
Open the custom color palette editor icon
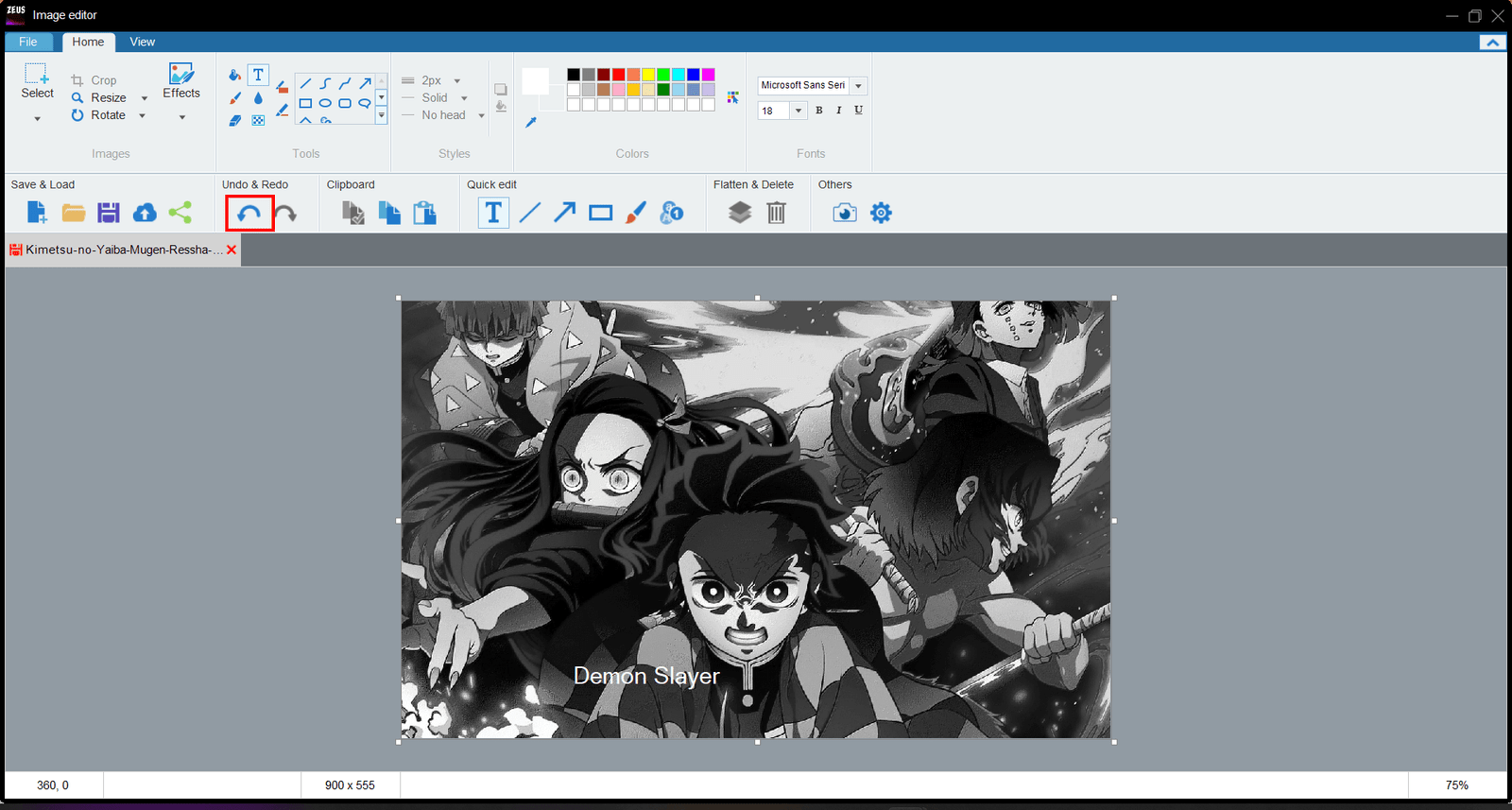pos(732,97)
